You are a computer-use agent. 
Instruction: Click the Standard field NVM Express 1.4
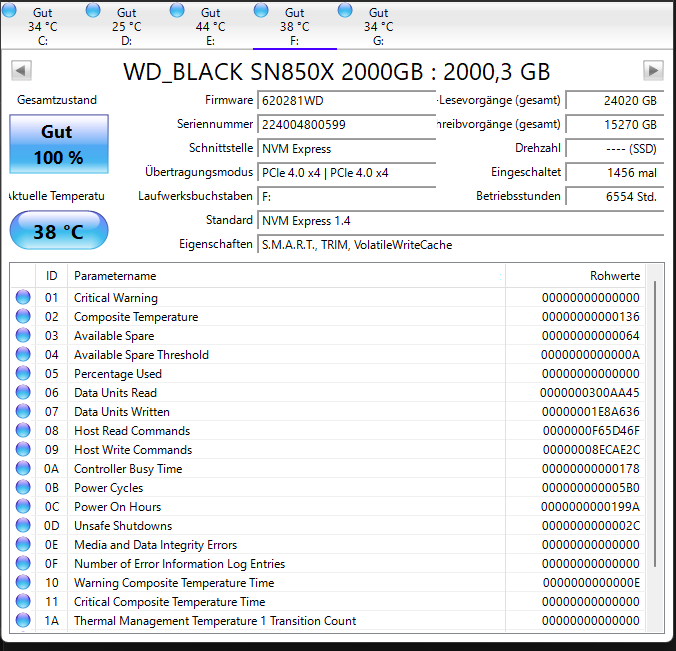tap(460, 221)
